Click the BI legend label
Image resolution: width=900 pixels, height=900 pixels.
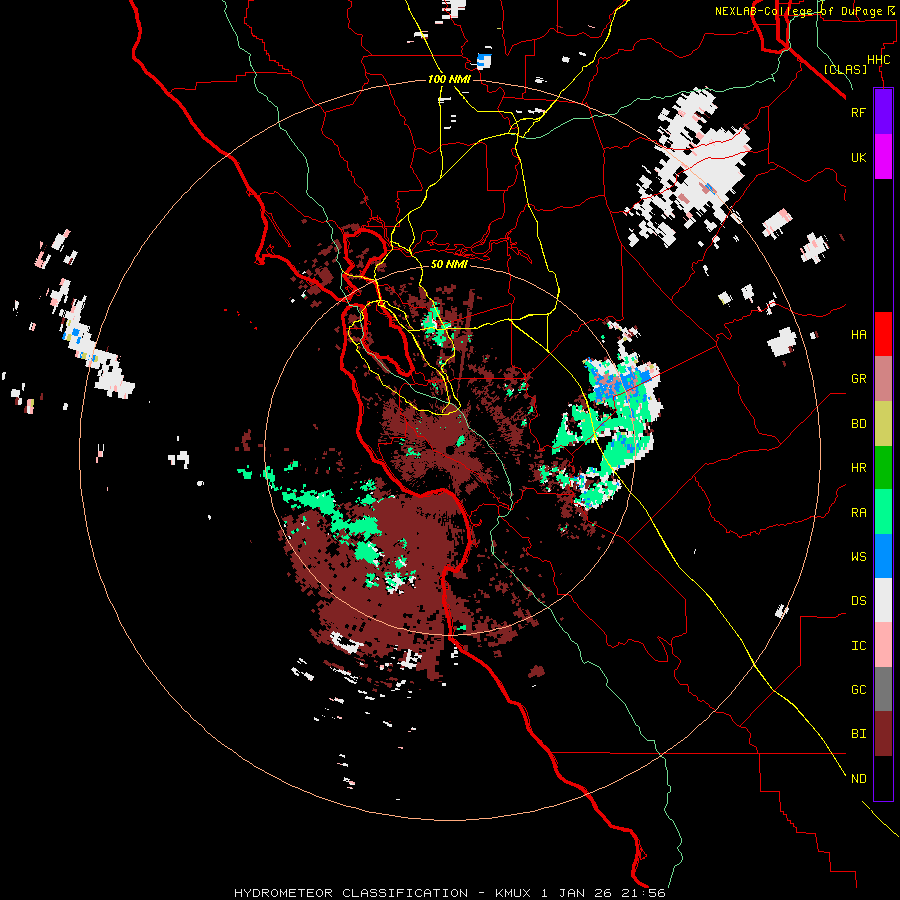click(x=858, y=734)
